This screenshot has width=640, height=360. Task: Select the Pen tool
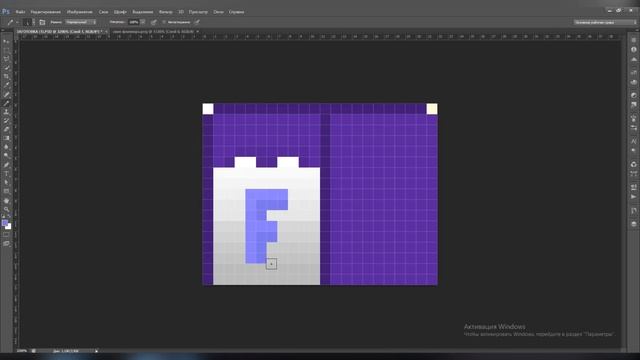[6, 165]
